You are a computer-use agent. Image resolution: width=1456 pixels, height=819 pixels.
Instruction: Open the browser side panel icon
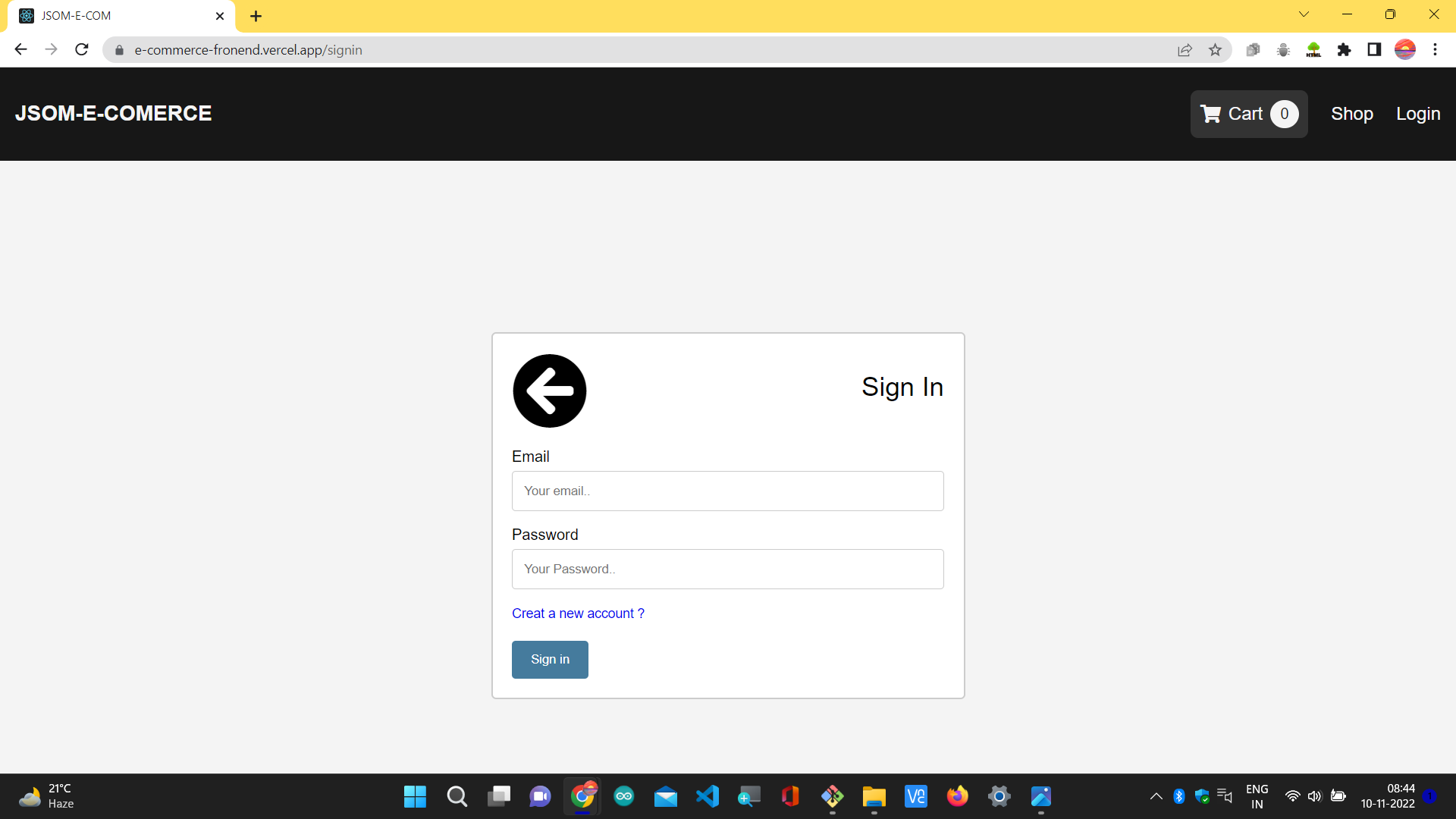(1374, 49)
